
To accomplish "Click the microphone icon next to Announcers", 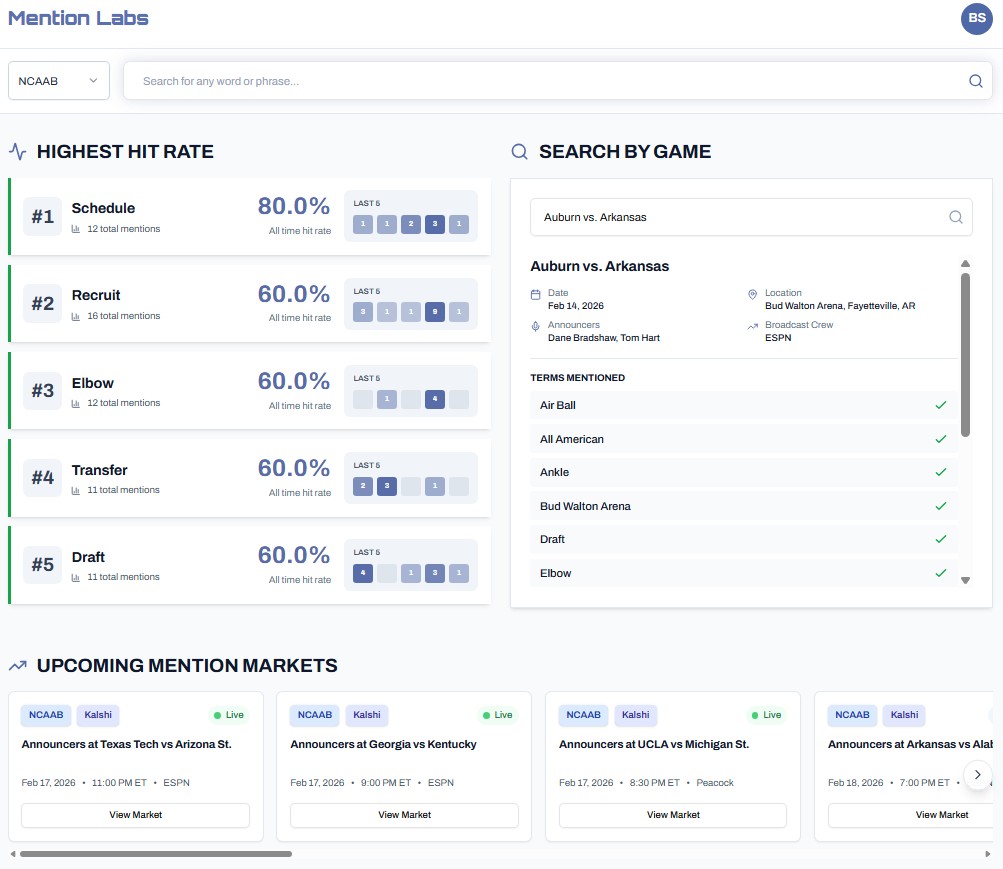I will 535,327.
